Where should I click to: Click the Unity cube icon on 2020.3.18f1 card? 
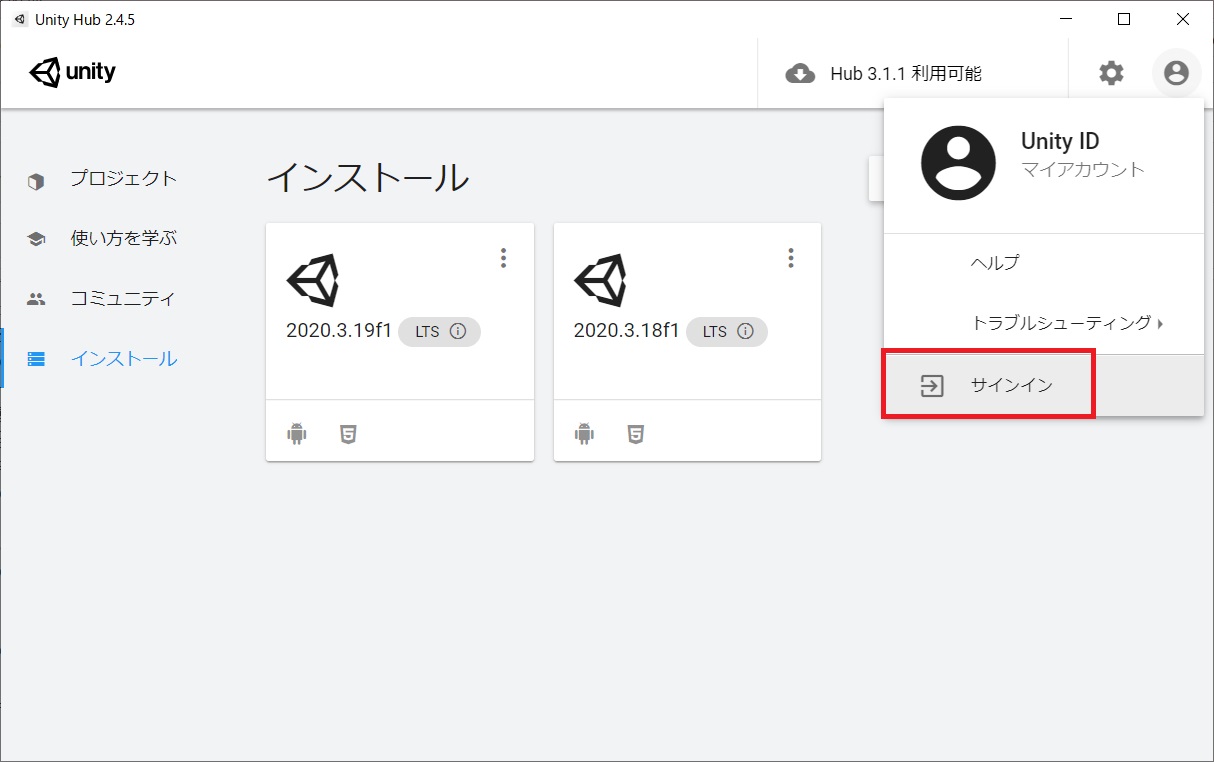tap(600, 280)
